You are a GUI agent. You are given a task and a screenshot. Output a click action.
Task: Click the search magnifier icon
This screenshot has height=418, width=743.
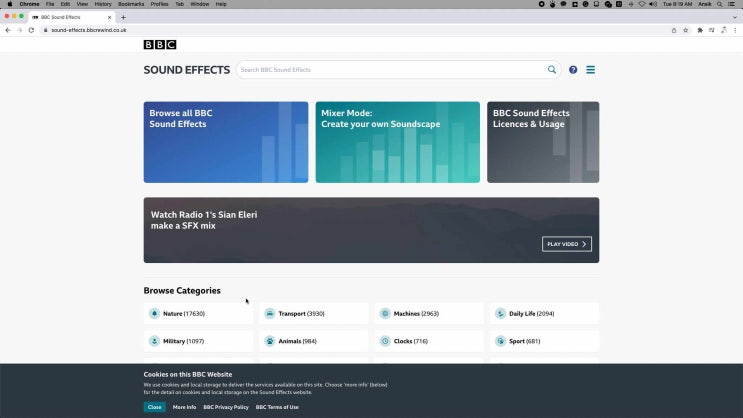[552, 70]
